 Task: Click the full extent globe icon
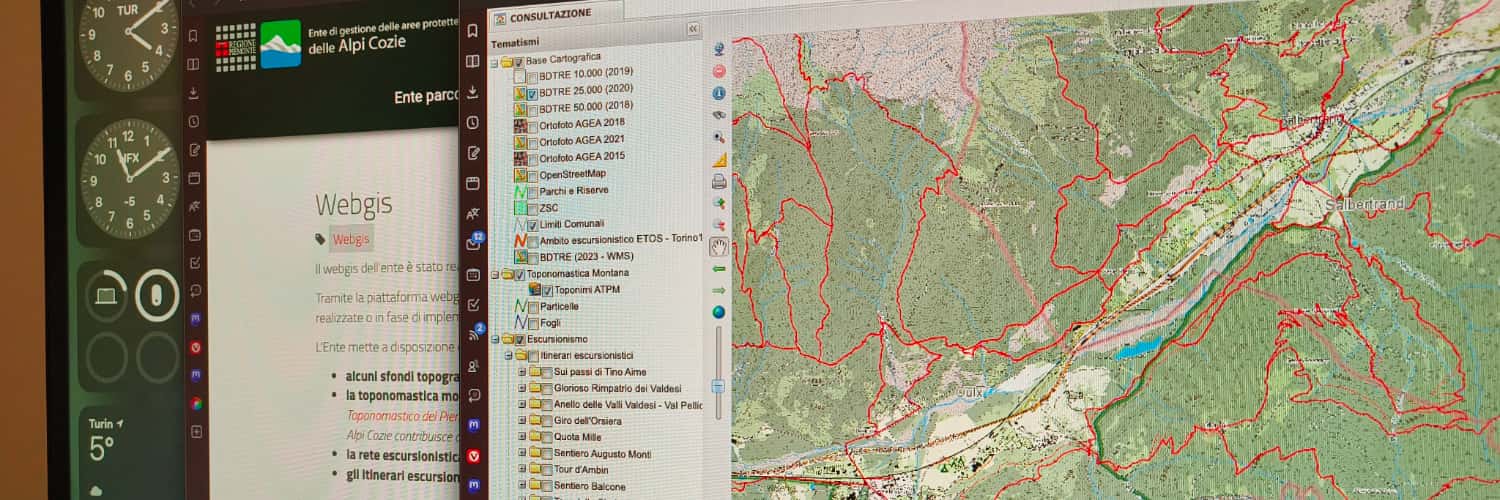point(718,312)
